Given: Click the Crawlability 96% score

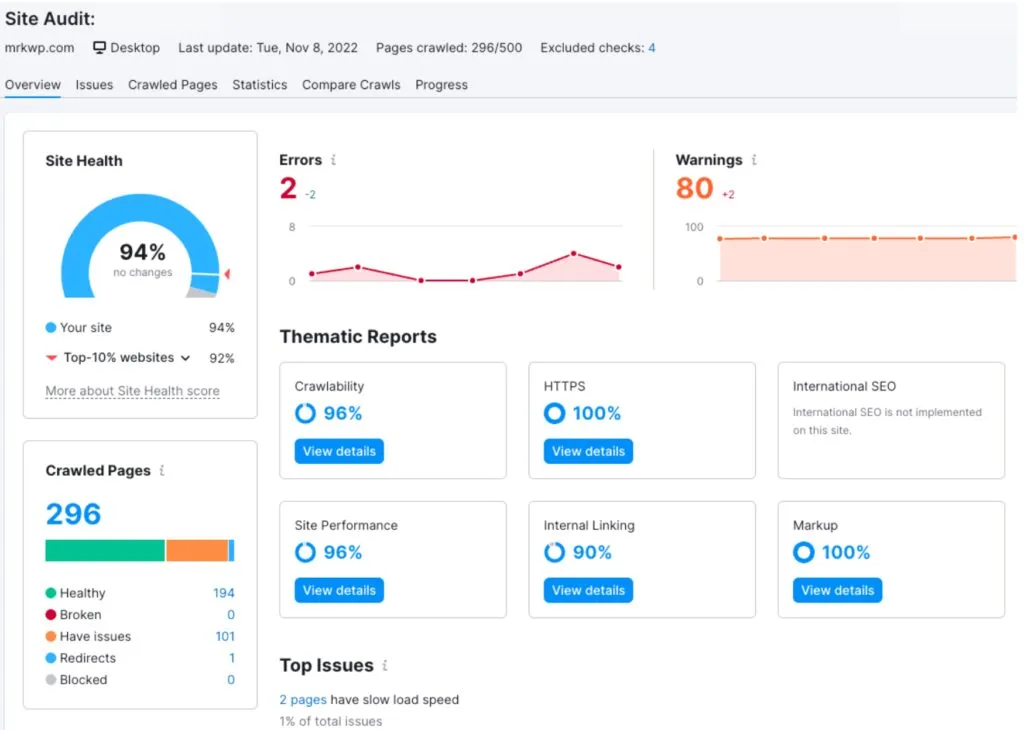Looking at the screenshot, I should (x=343, y=413).
